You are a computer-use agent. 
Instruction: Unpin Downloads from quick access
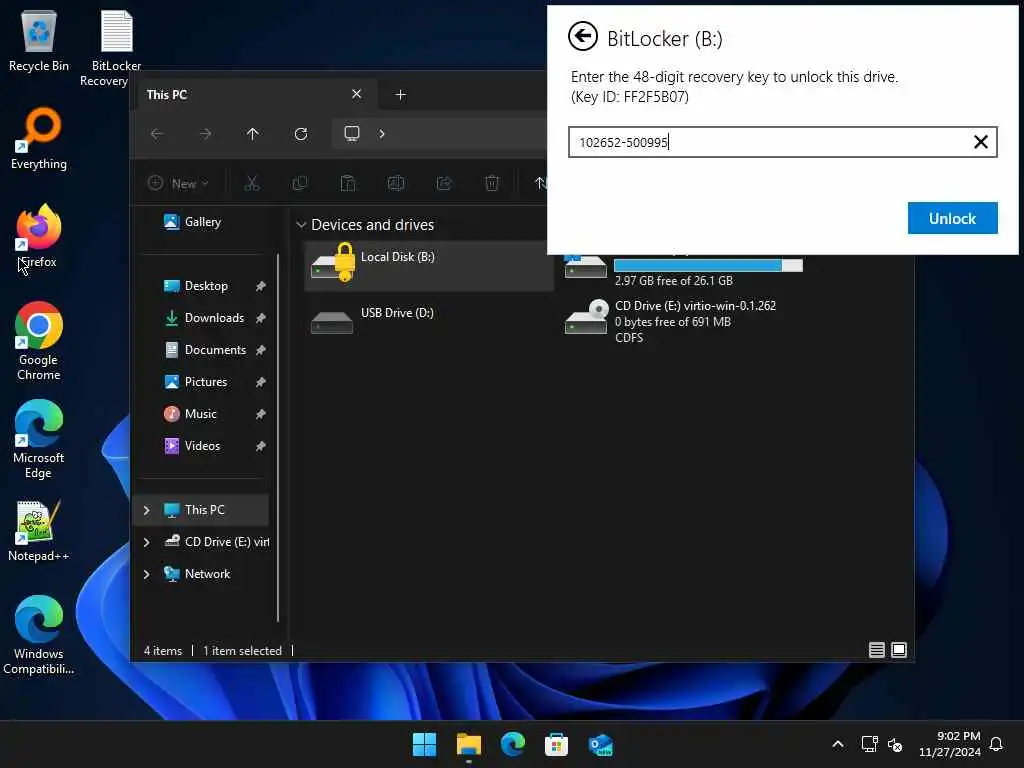(x=261, y=318)
